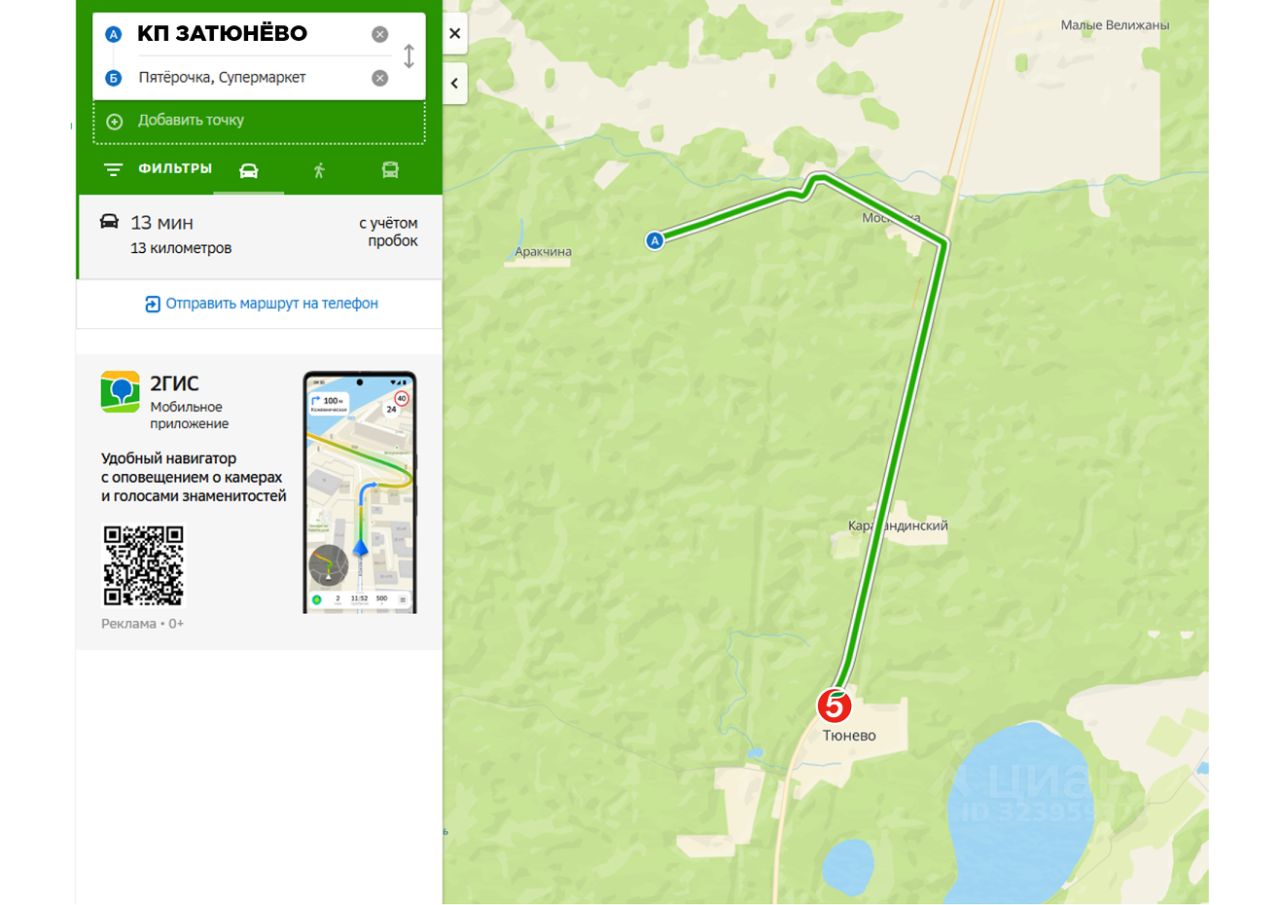Swap start and destination points

pos(408,56)
